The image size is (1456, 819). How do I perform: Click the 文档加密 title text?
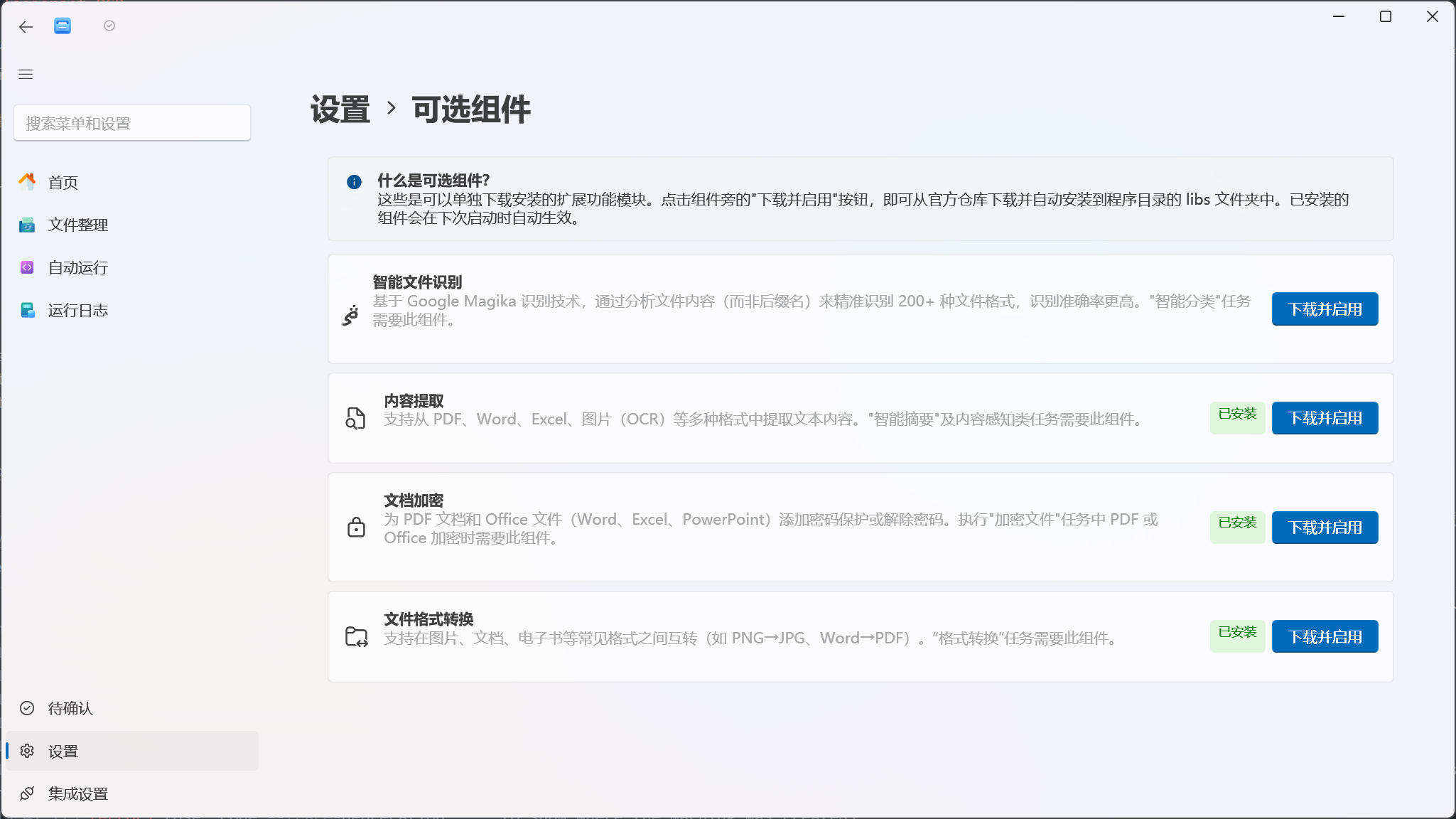(414, 500)
